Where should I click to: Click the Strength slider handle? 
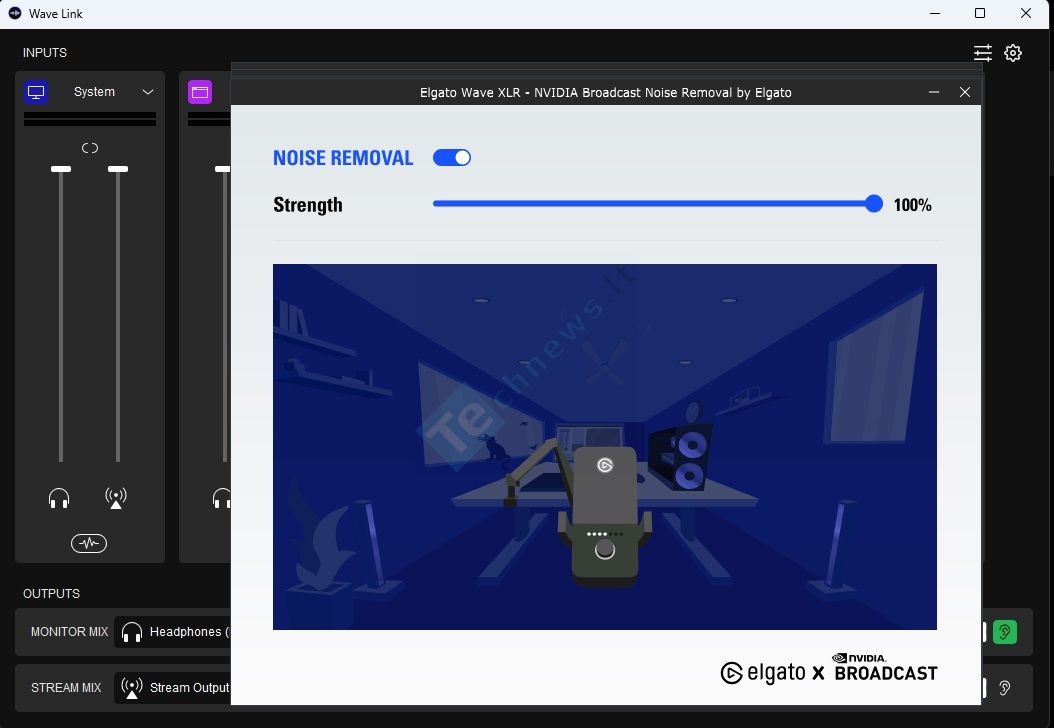click(x=874, y=204)
